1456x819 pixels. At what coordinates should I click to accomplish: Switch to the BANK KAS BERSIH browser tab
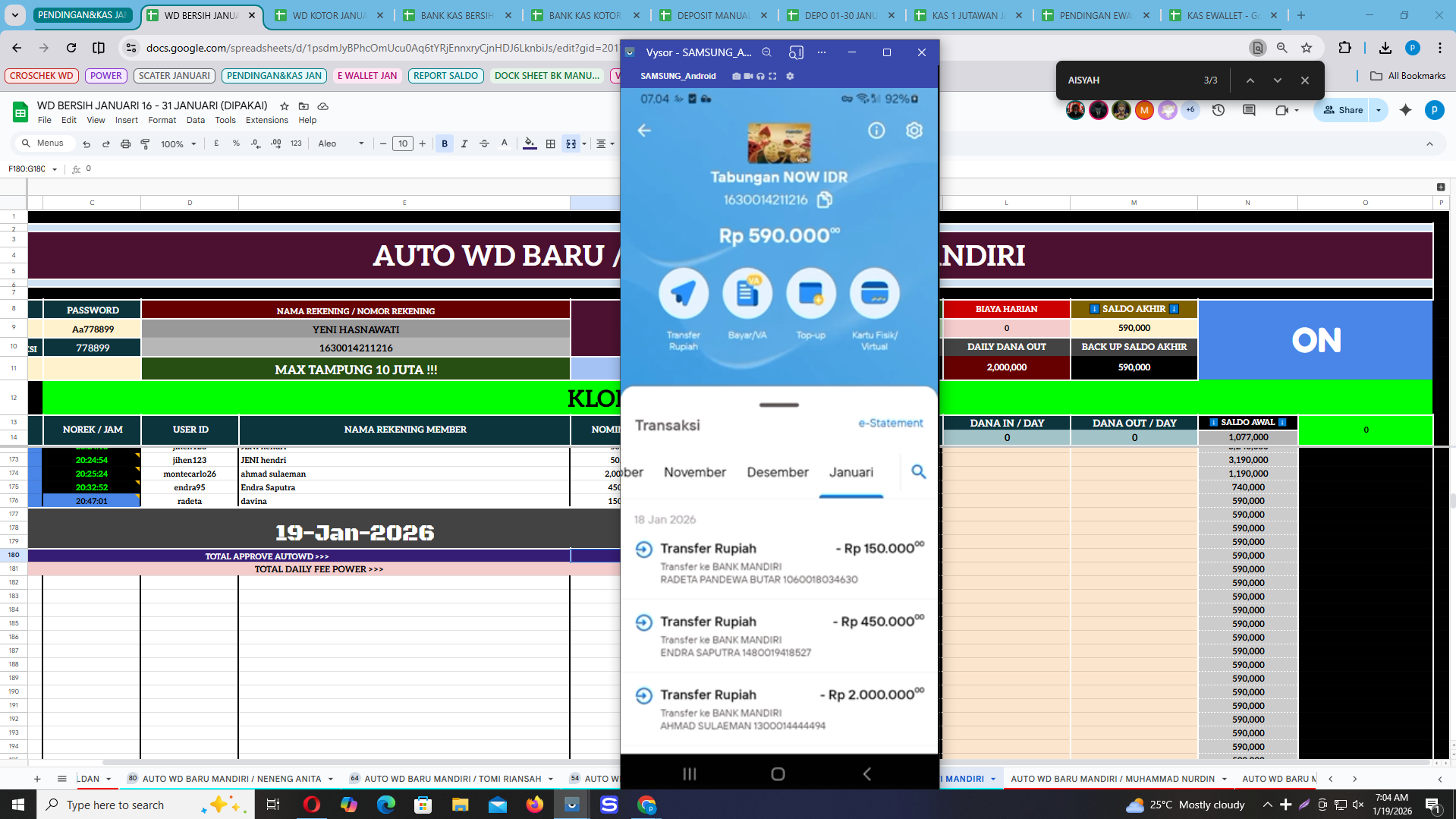(458, 15)
